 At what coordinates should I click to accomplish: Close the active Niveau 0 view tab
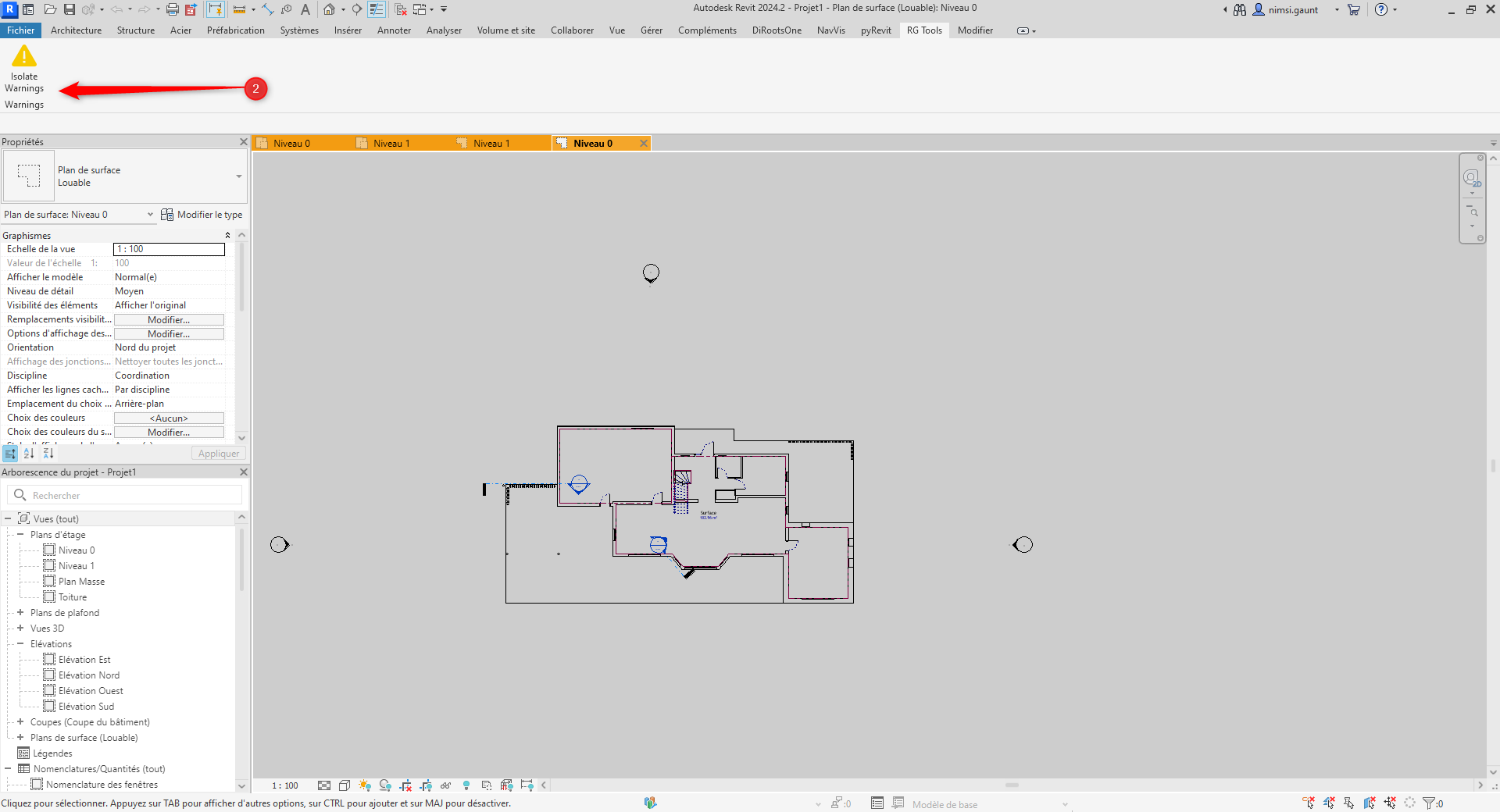coord(643,144)
